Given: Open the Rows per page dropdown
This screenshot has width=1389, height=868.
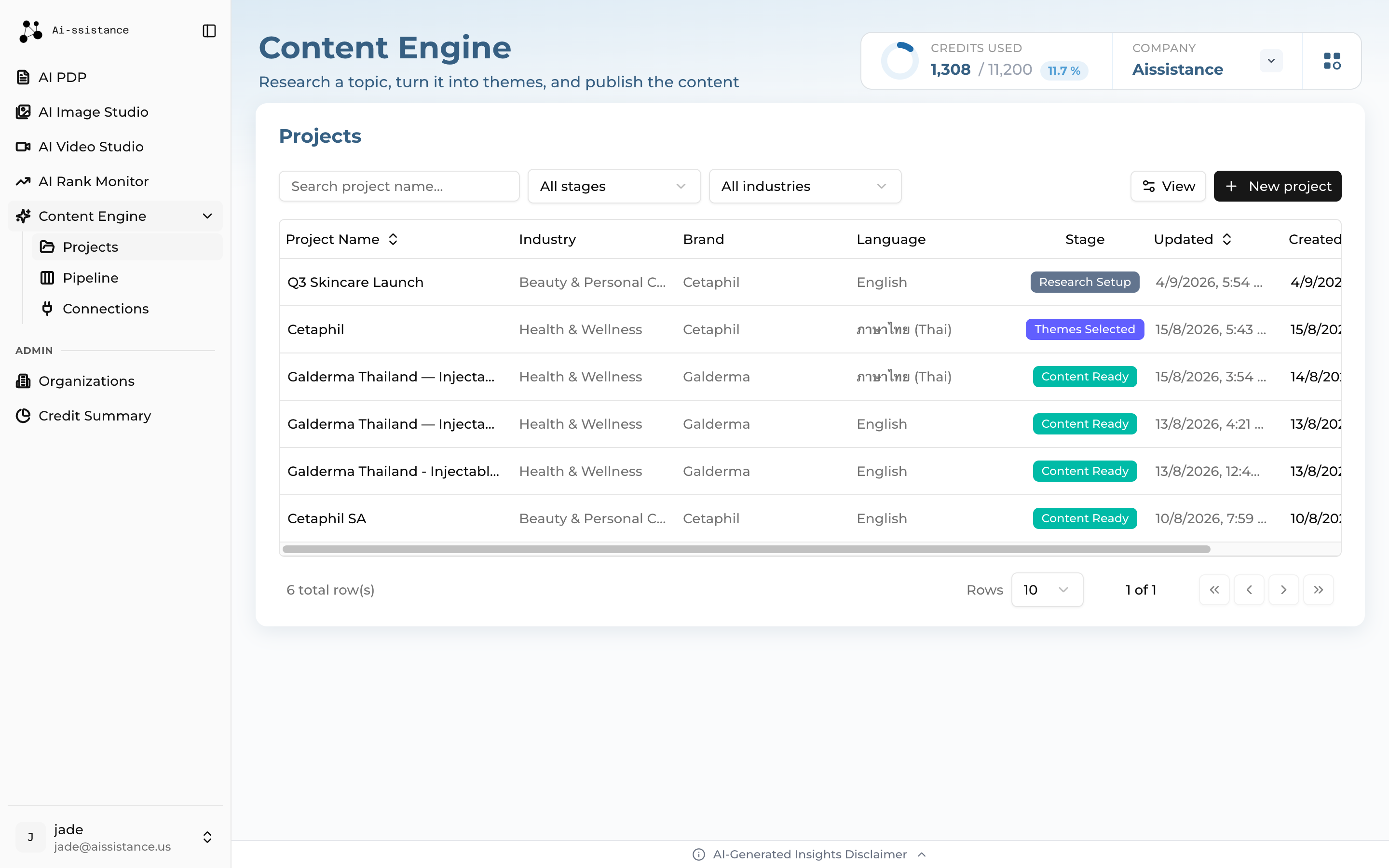Looking at the screenshot, I should [1047, 590].
